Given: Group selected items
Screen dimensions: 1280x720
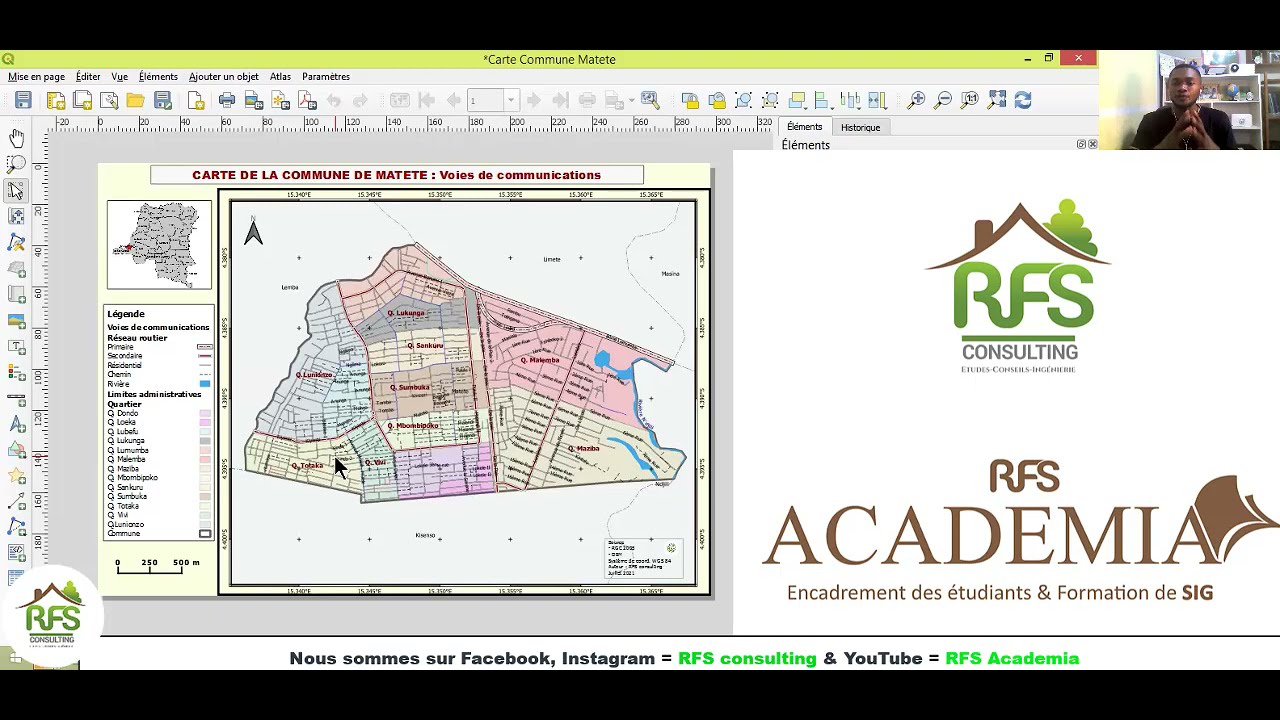Looking at the screenshot, I should (x=744, y=100).
